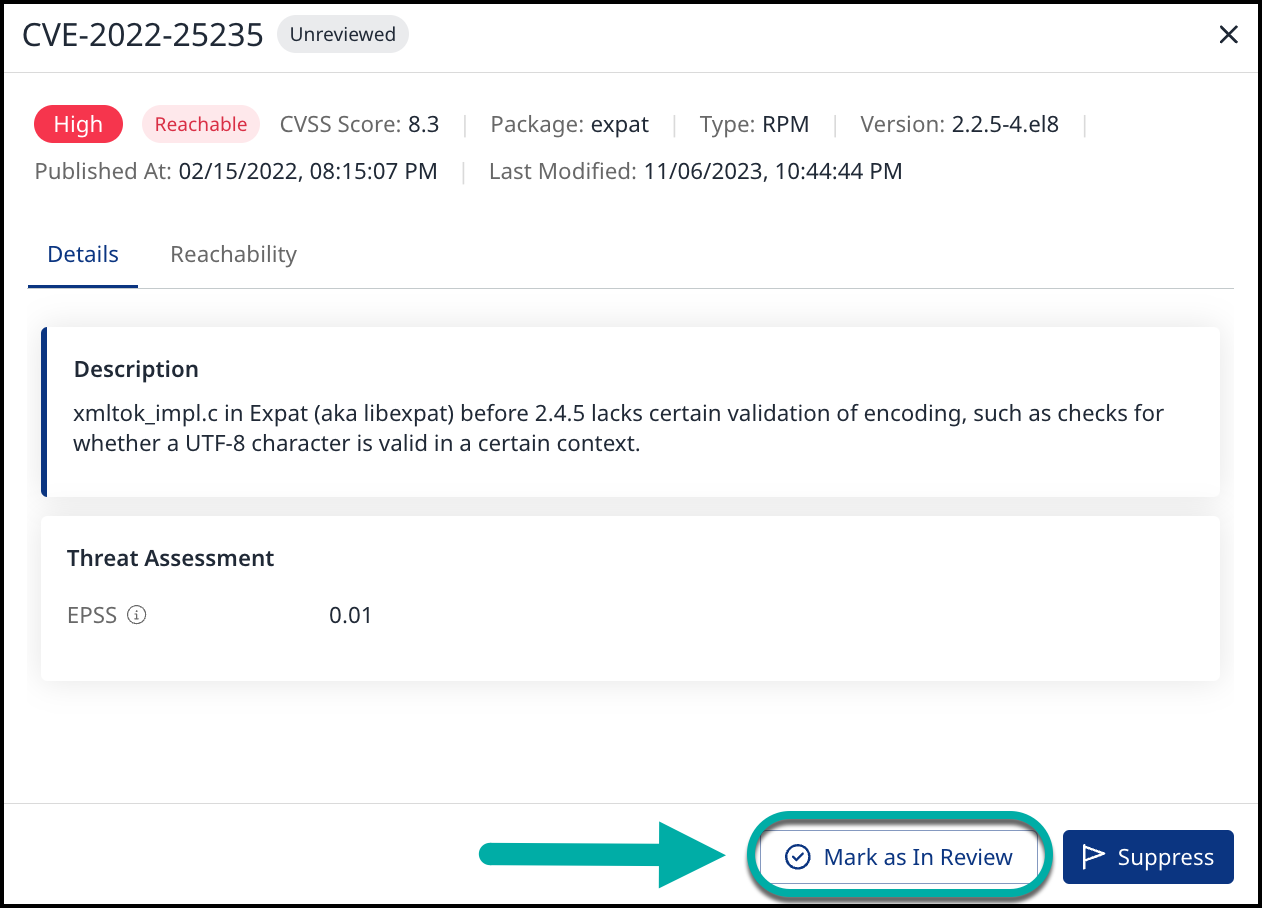The width and height of the screenshot is (1262, 908).
Task: Click the CVE-2022-25235 title
Action: (143, 35)
